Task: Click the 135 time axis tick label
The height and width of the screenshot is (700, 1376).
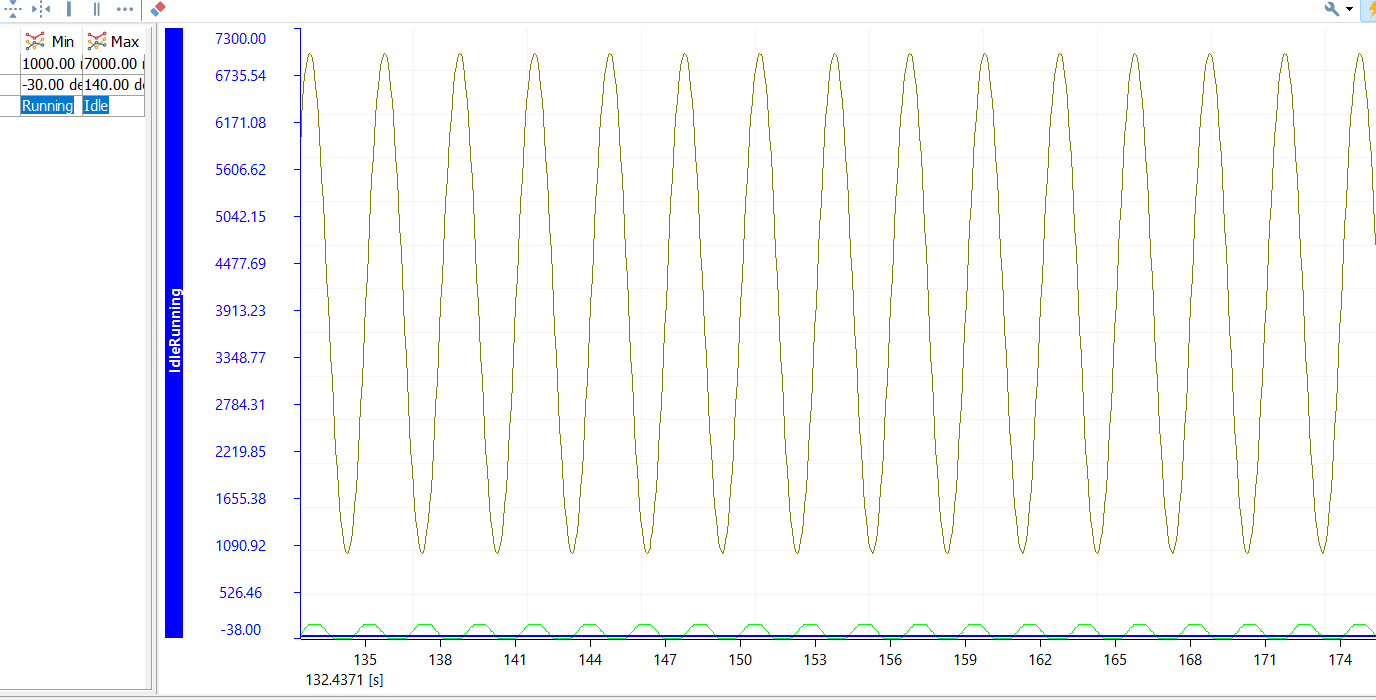Action: tap(365, 660)
